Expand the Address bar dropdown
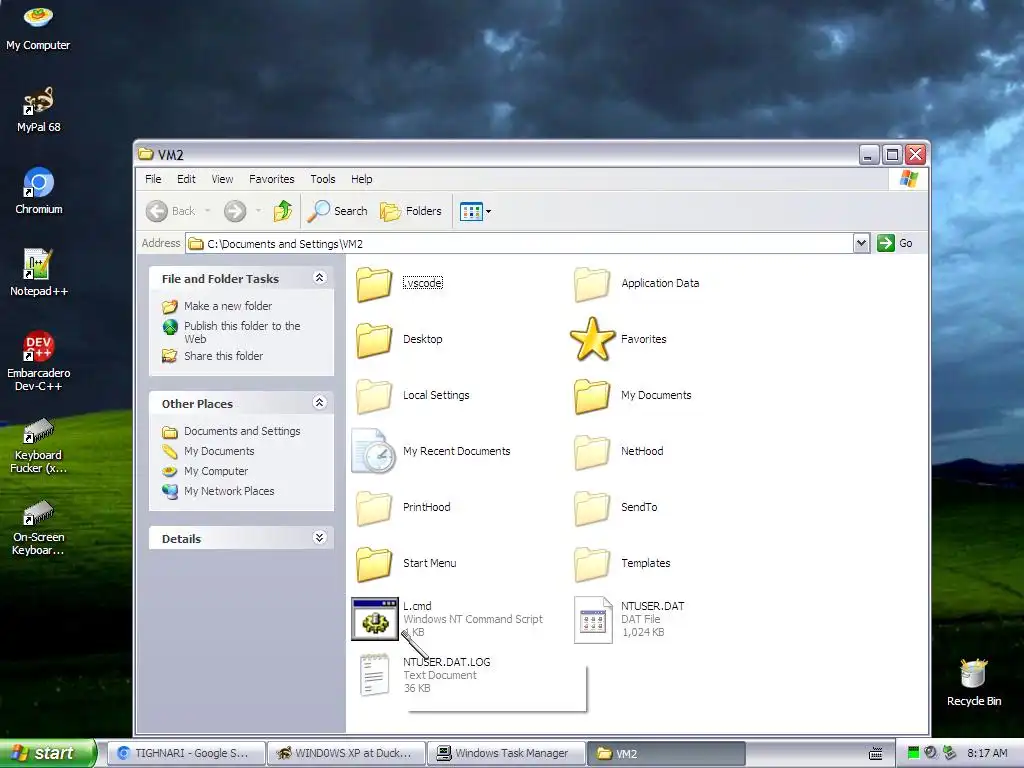The width and height of the screenshot is (1024, 768). [861, 244]
